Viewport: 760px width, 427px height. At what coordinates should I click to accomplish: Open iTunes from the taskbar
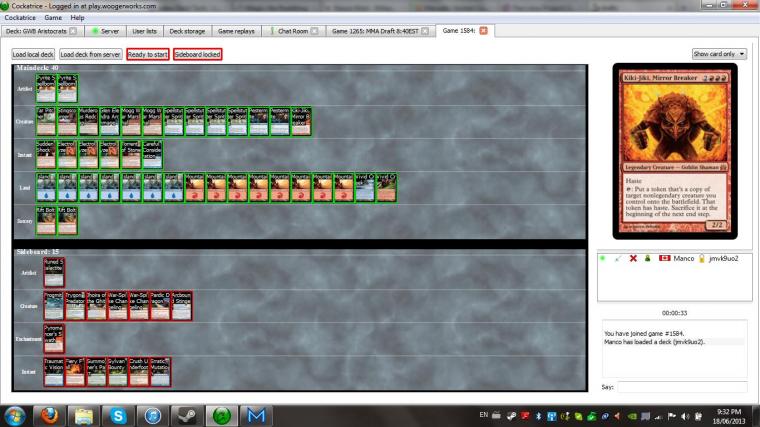[153, 416]
